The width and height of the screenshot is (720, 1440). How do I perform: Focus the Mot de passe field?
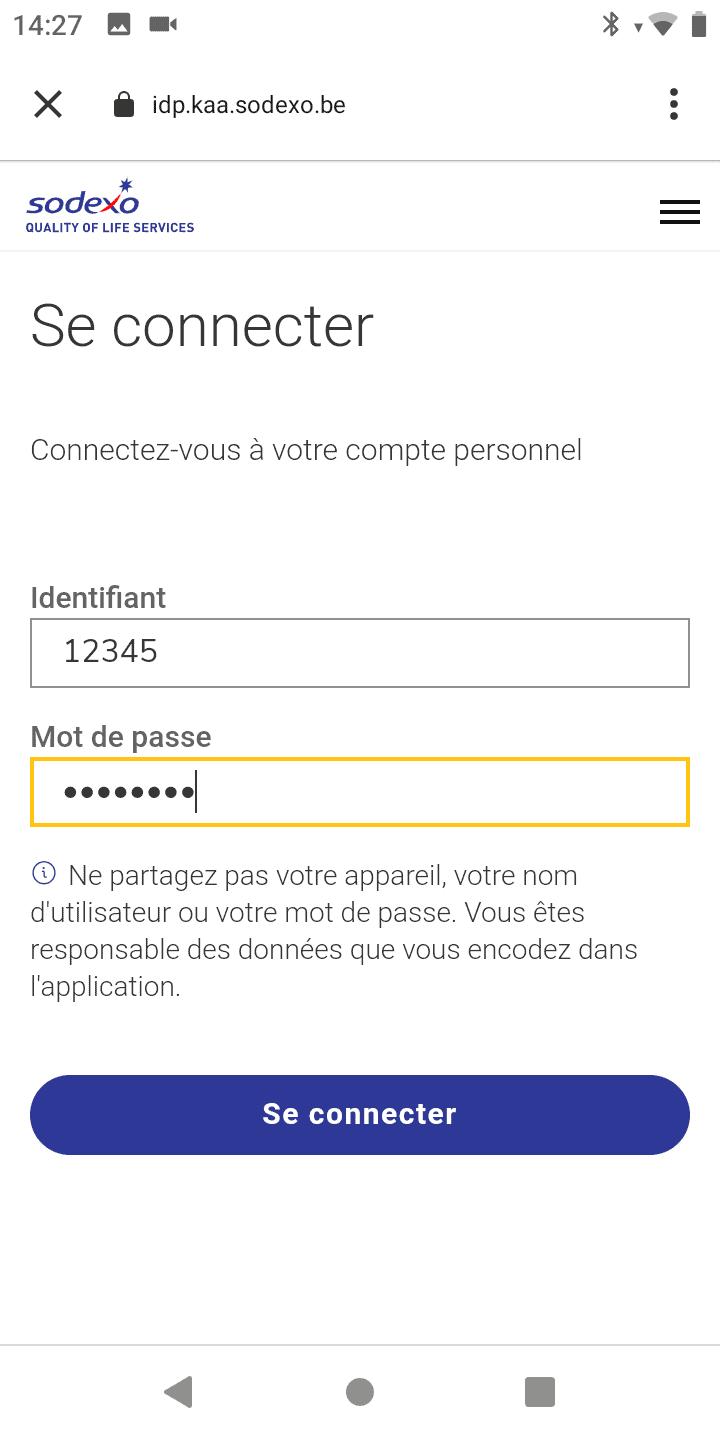(x=360, y=792)
